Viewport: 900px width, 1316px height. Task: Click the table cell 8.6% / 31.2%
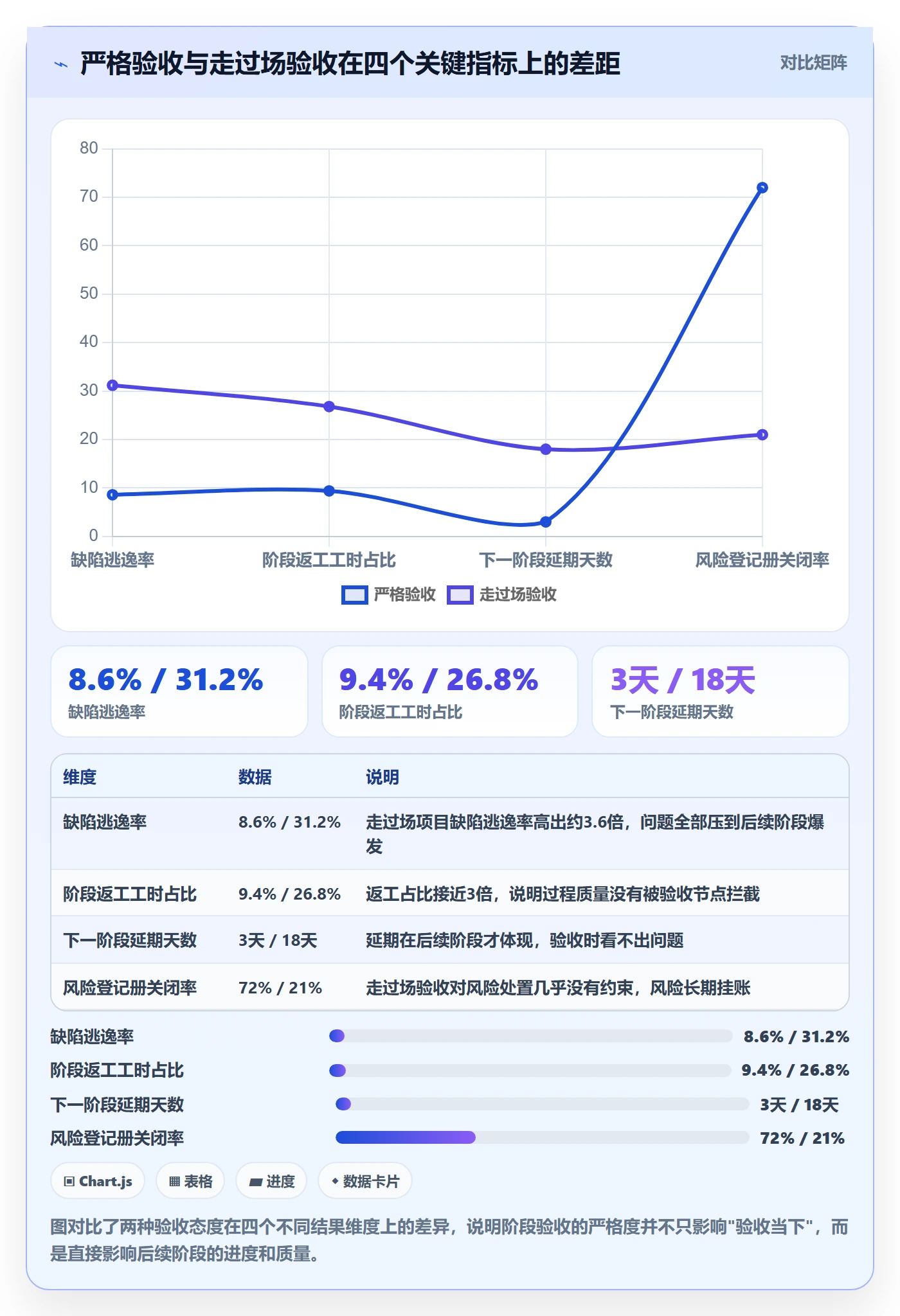click(x=289, y=822)
